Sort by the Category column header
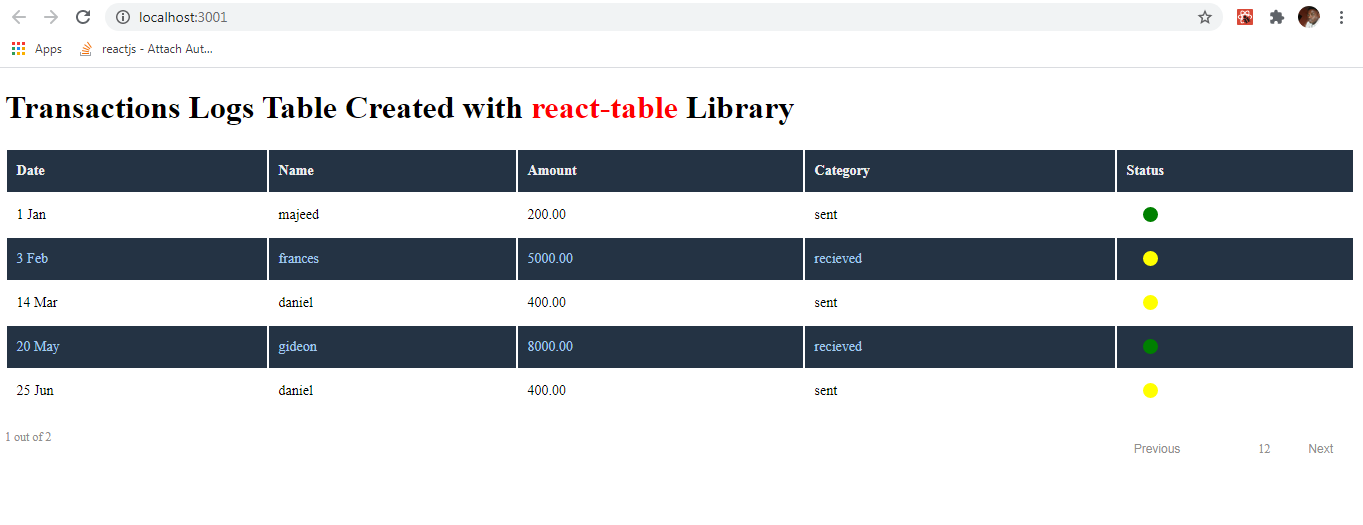Viewport: 1363px width, 525px height. (960, 171)
